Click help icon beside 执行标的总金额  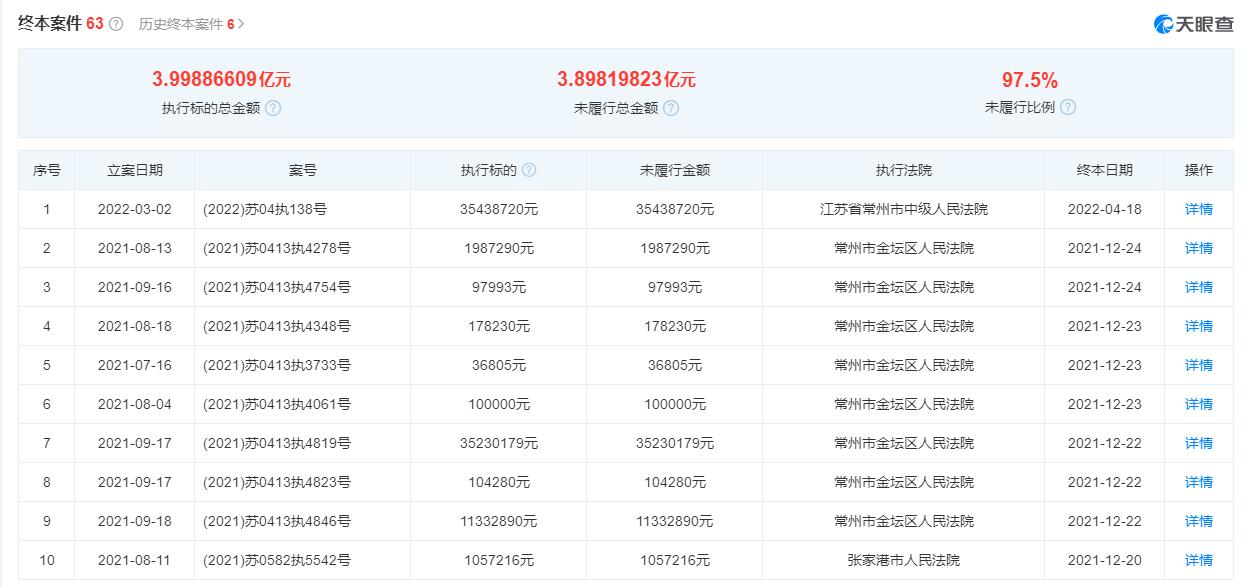coord(273,108)
